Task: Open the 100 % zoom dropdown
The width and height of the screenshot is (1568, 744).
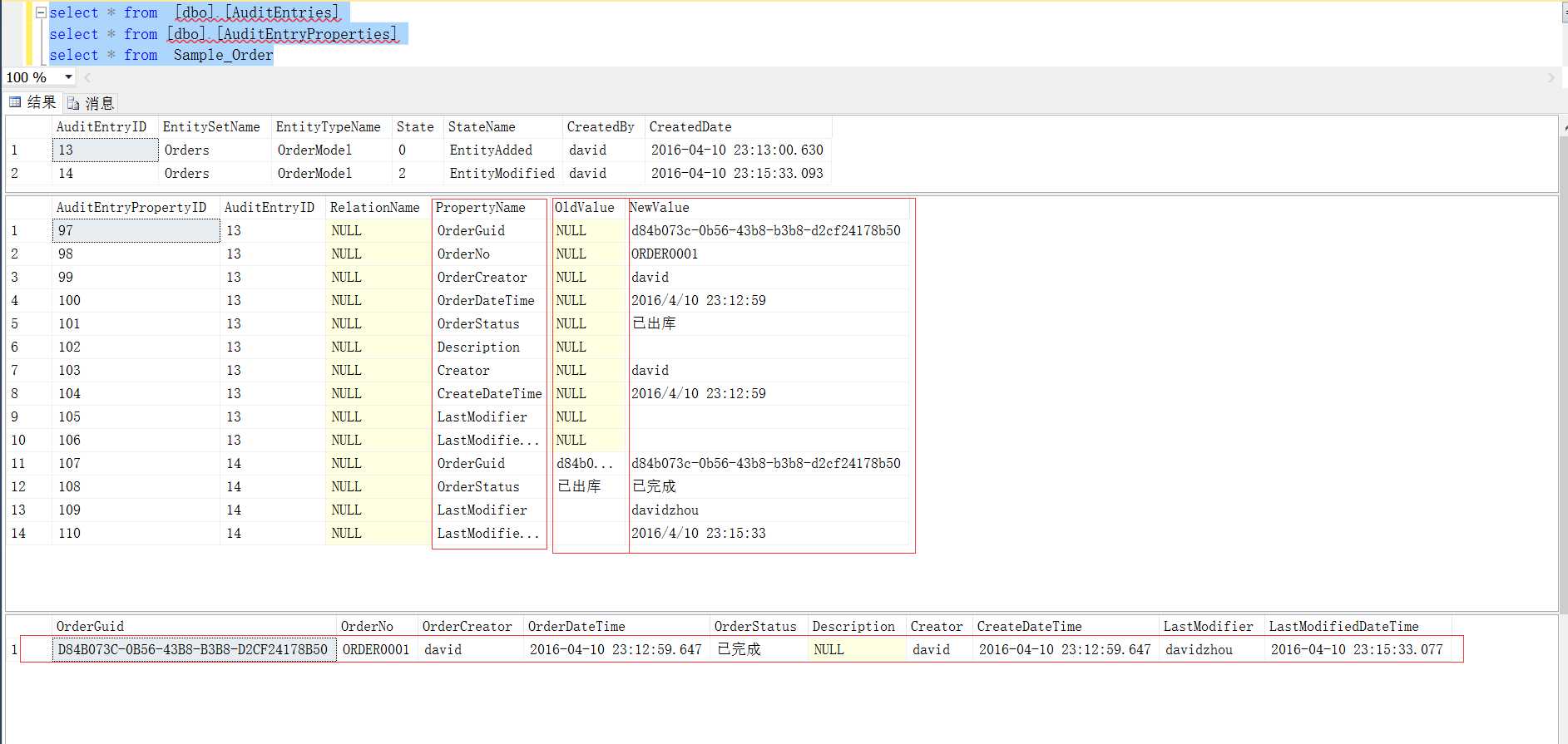Action: point(68,77)
